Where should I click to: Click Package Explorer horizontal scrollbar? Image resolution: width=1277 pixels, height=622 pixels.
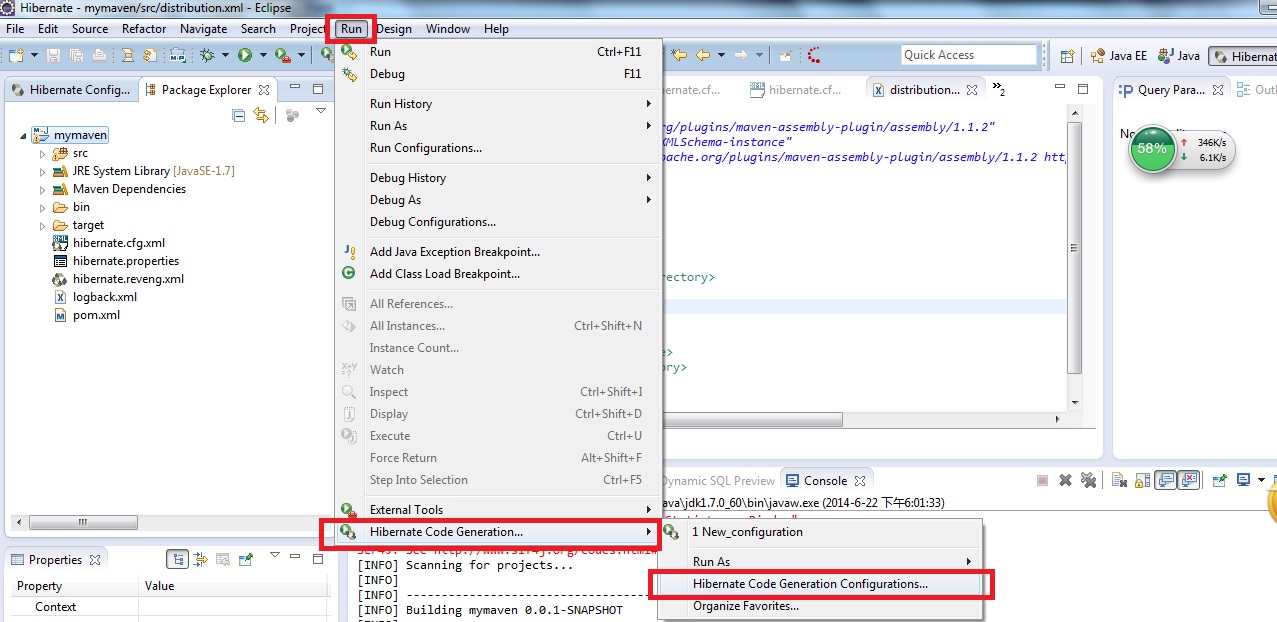[x=85, y=522]
